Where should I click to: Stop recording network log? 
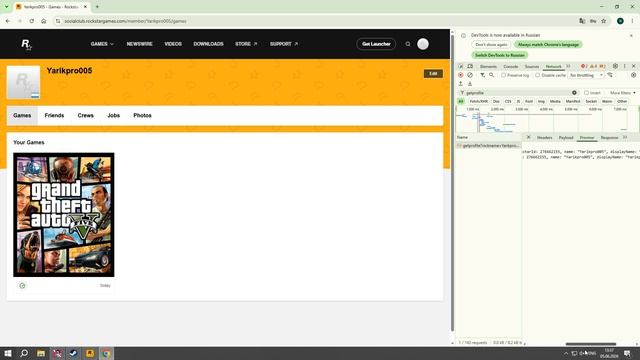click(x=461, y=75)
